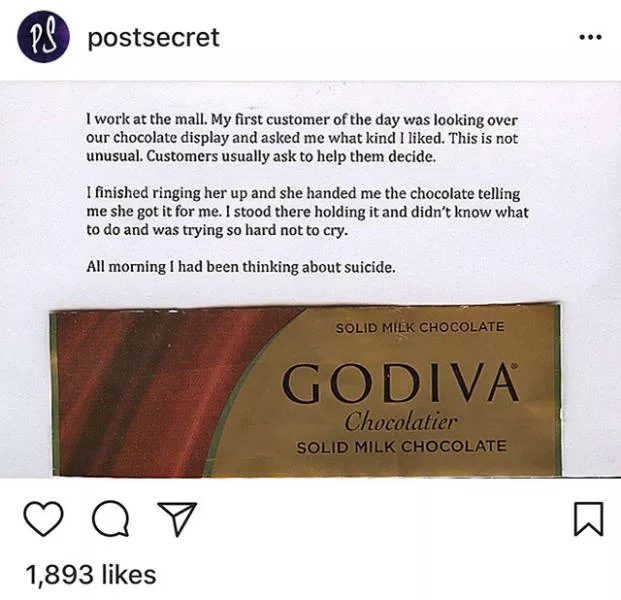Image resolution: width=621 pixels, height=600 pixels.
Task: Open the postsecret username link
Action: 153,38
